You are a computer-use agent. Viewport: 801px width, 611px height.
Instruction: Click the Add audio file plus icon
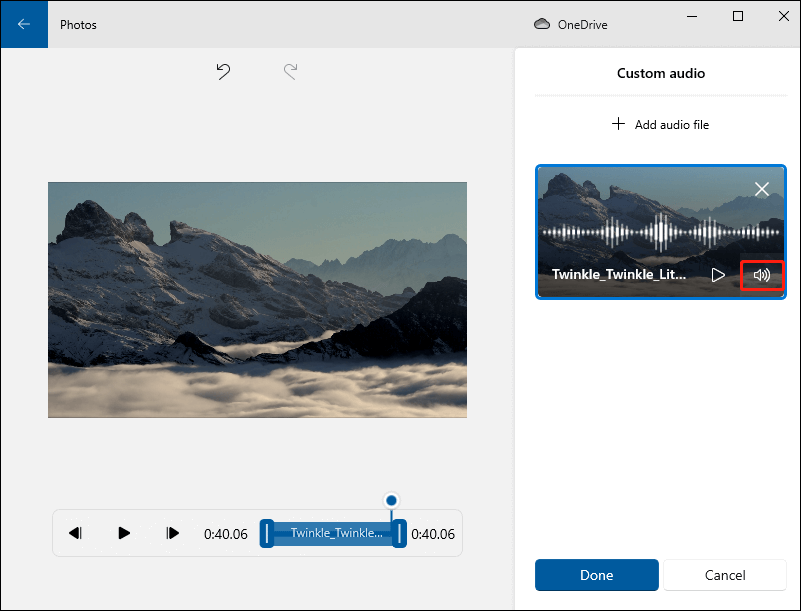point(618,124)
